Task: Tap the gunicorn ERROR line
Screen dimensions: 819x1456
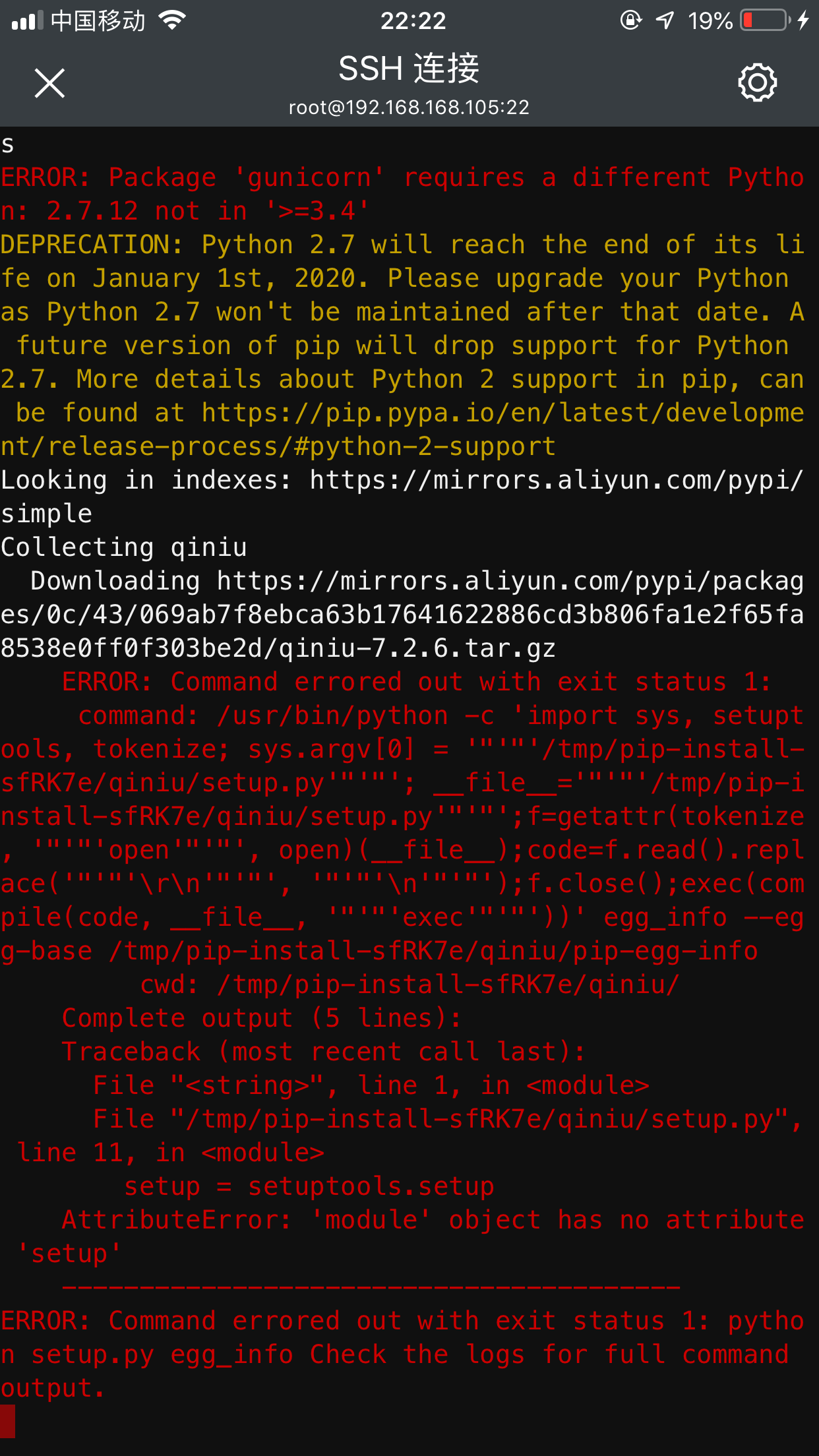Action: click(x=402, y=194)
